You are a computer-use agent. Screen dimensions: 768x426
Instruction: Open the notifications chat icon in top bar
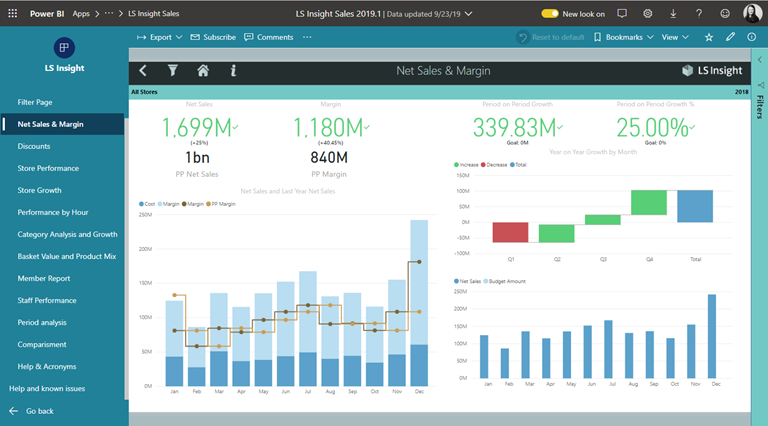622,14
